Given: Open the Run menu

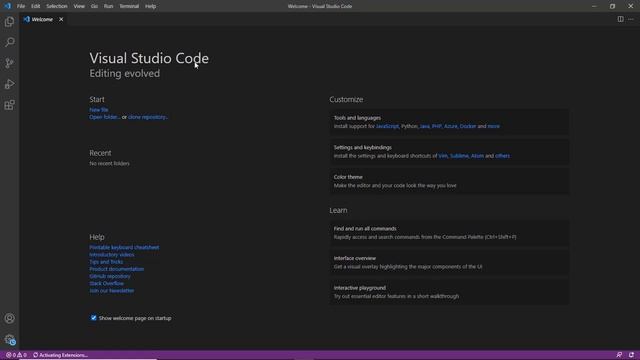Looking at the screenshot, I should pyautogui.click(x=108, y=6).
